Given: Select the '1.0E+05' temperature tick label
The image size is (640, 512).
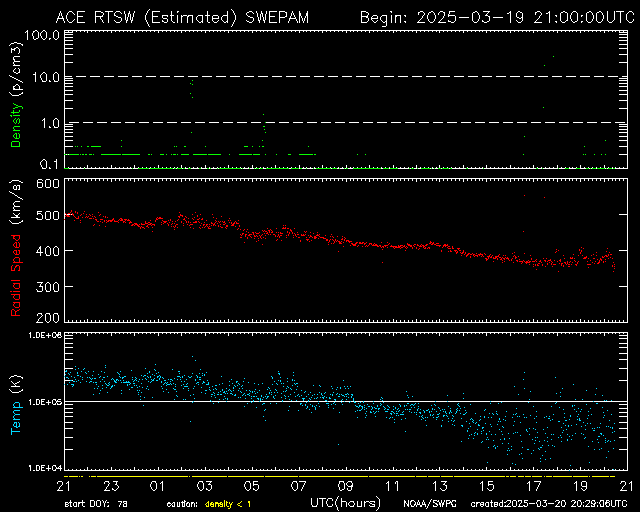Looking at the screenshot, I should coord(45,402).
